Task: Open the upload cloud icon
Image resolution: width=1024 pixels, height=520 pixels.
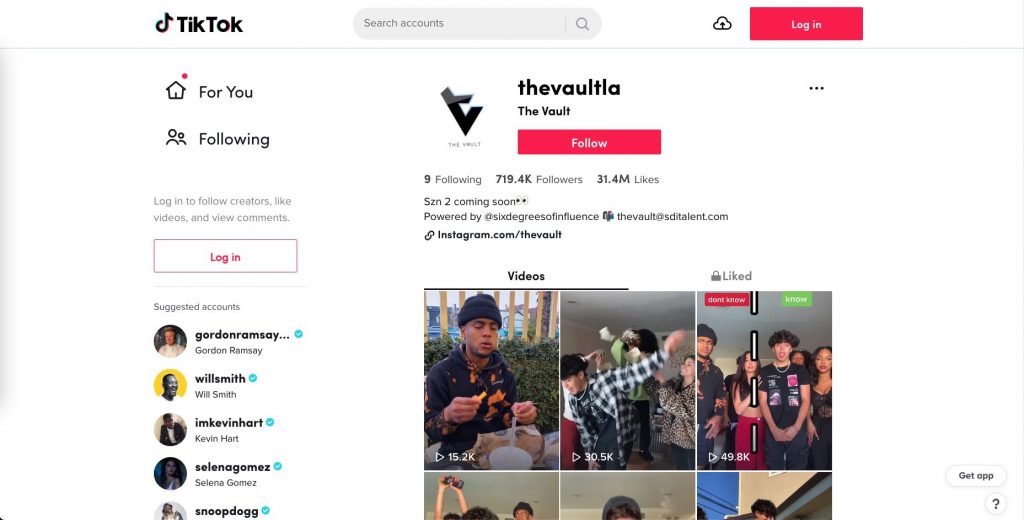Action: pos(722,24)
